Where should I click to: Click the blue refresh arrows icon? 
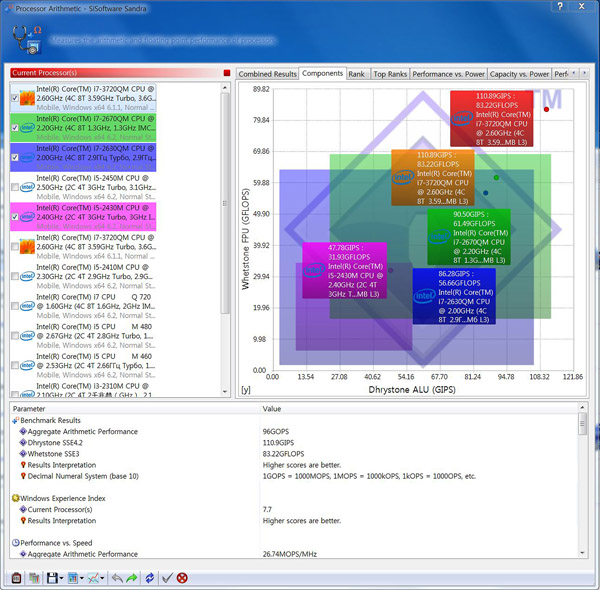150,578
